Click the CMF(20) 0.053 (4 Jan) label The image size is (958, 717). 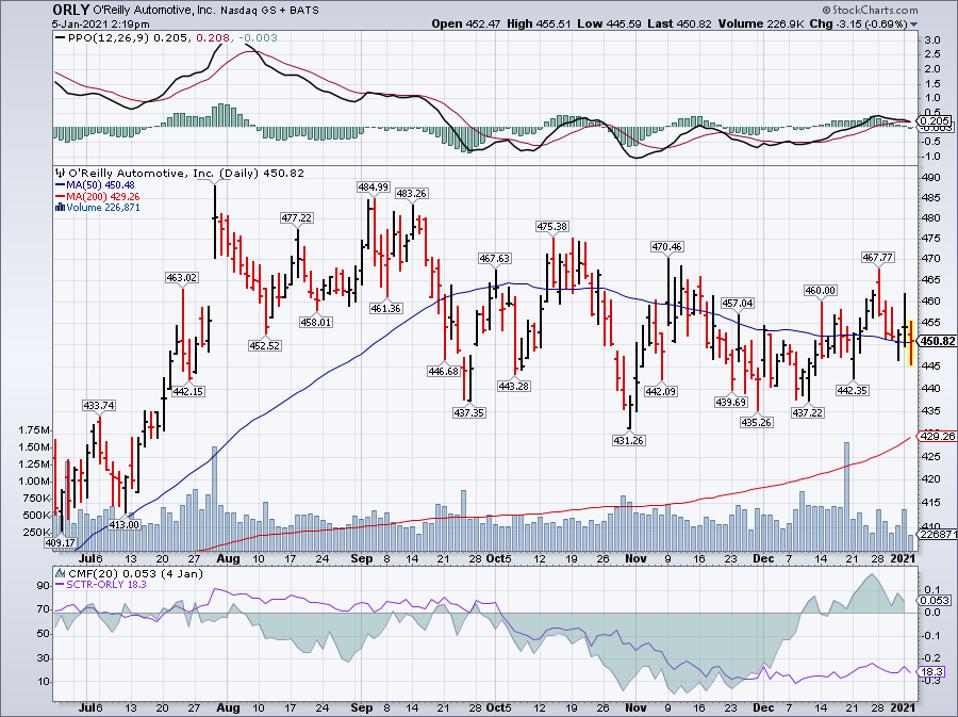tap(136, 573)
